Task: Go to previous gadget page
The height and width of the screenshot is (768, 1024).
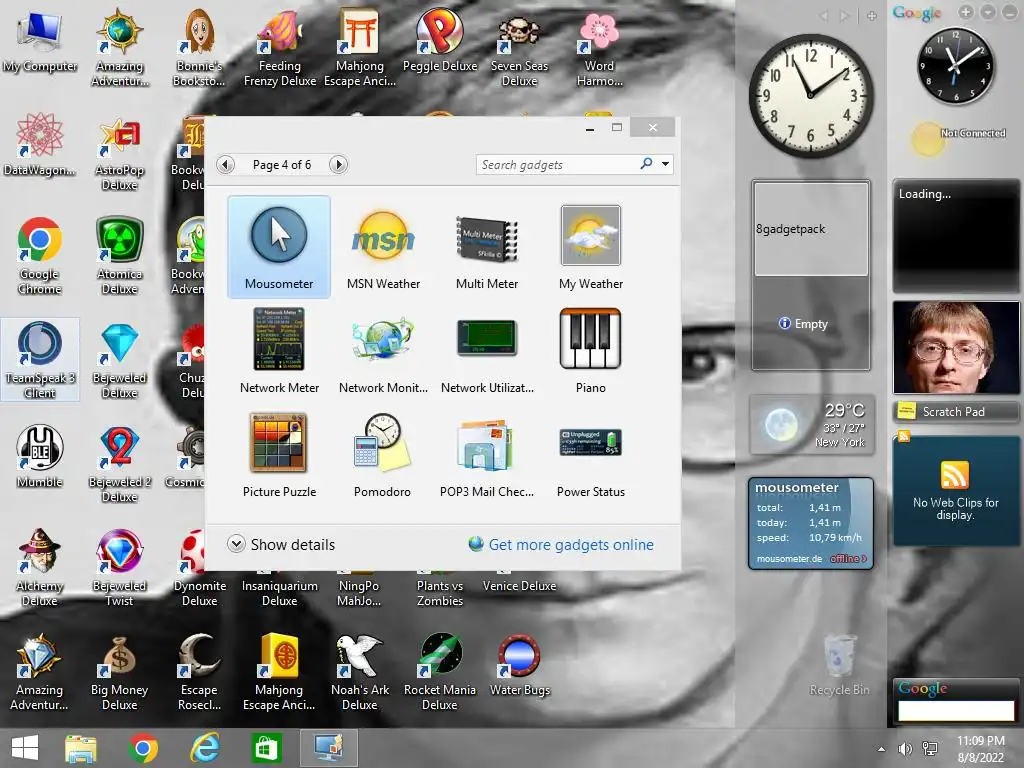Action: click(x=225, y=165)
